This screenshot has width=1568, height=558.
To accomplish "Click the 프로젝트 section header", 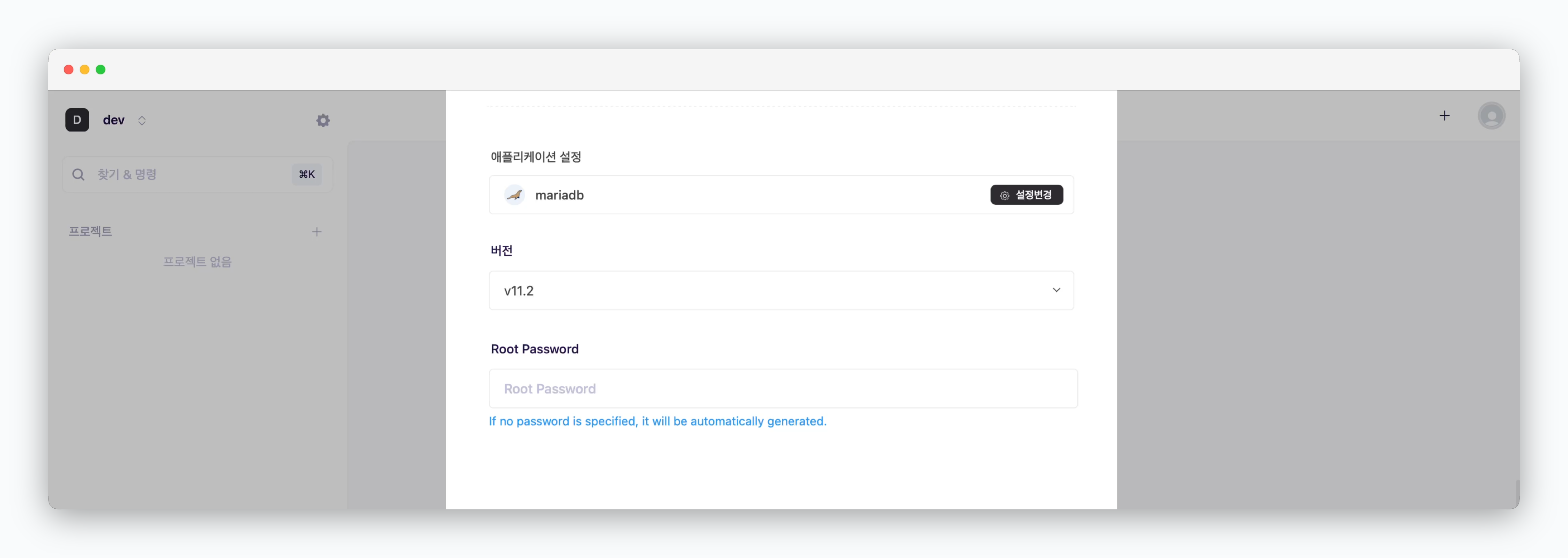I will pos(90,231).
